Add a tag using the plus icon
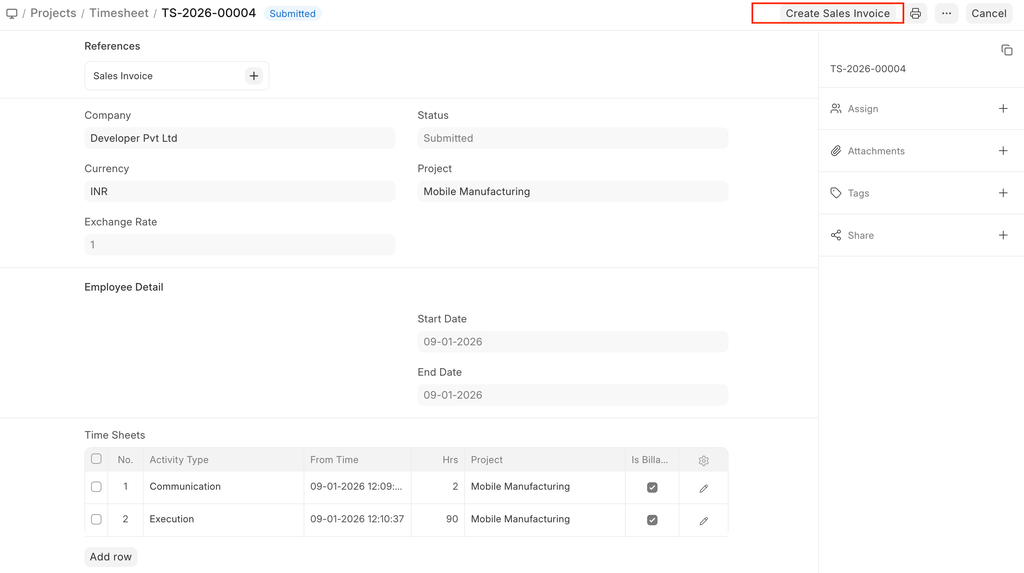This screenshot has width=1024, height=573. tap(1003, 193)
